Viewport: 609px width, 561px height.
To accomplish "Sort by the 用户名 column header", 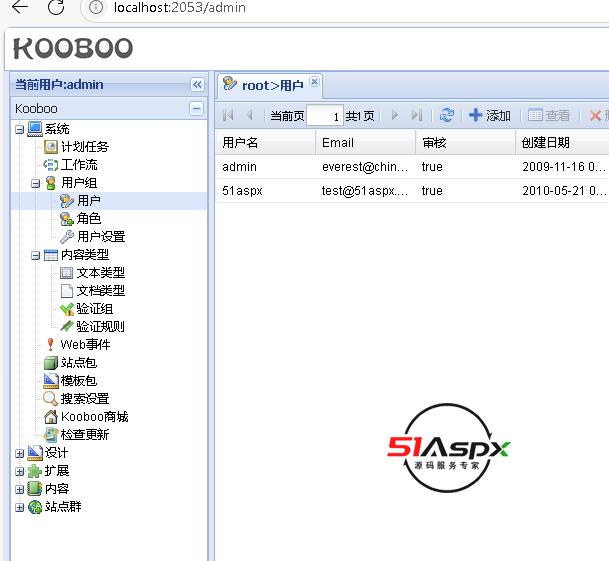I will click(x=265, y=143).
